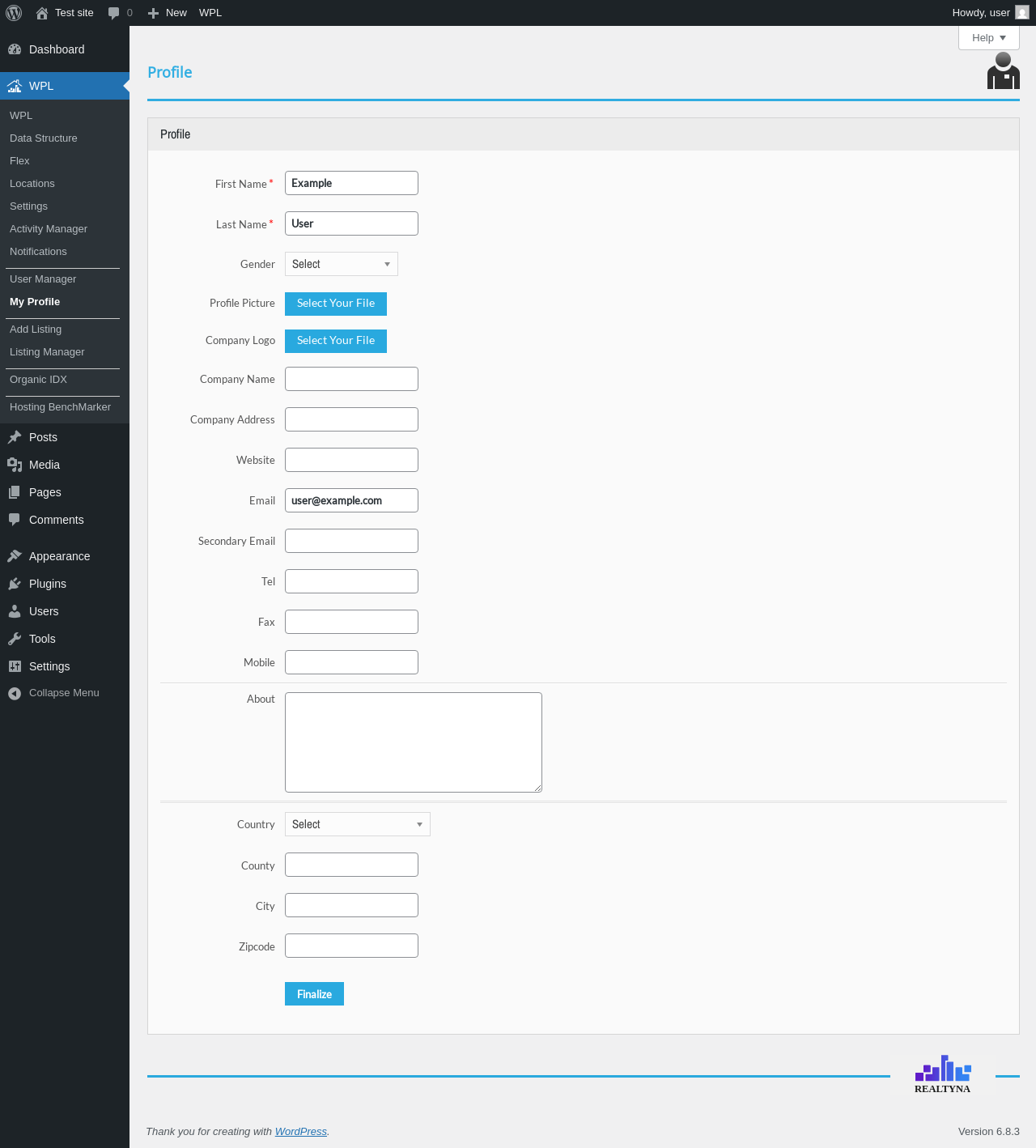This screenshot has width=1036, height=1148.
Task: Click the profile agent silhouette icon
Action: click(1004, 70)
